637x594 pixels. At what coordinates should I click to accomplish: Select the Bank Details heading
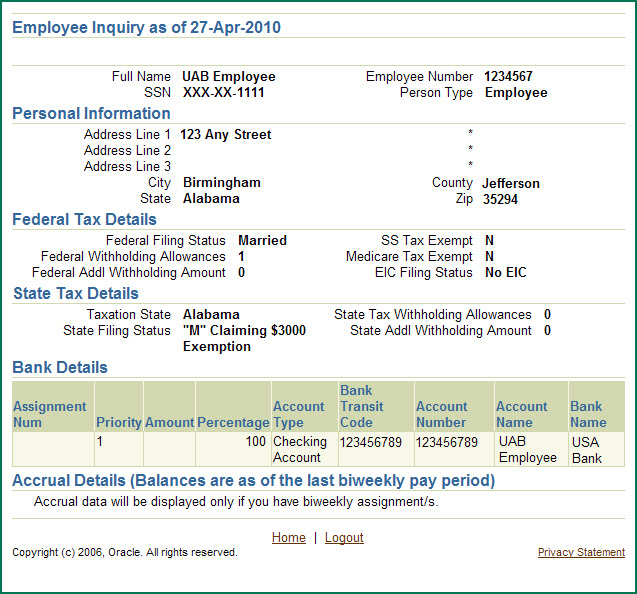click(60, 367)
